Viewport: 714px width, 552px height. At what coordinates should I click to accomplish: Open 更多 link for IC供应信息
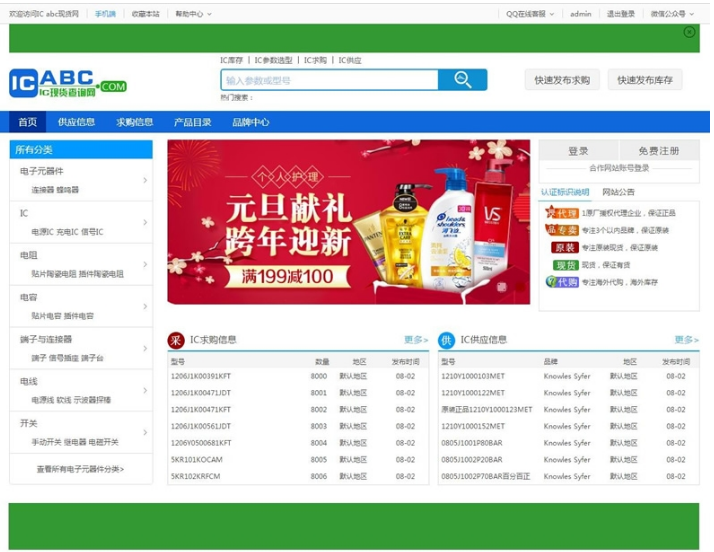click(687, 340)
